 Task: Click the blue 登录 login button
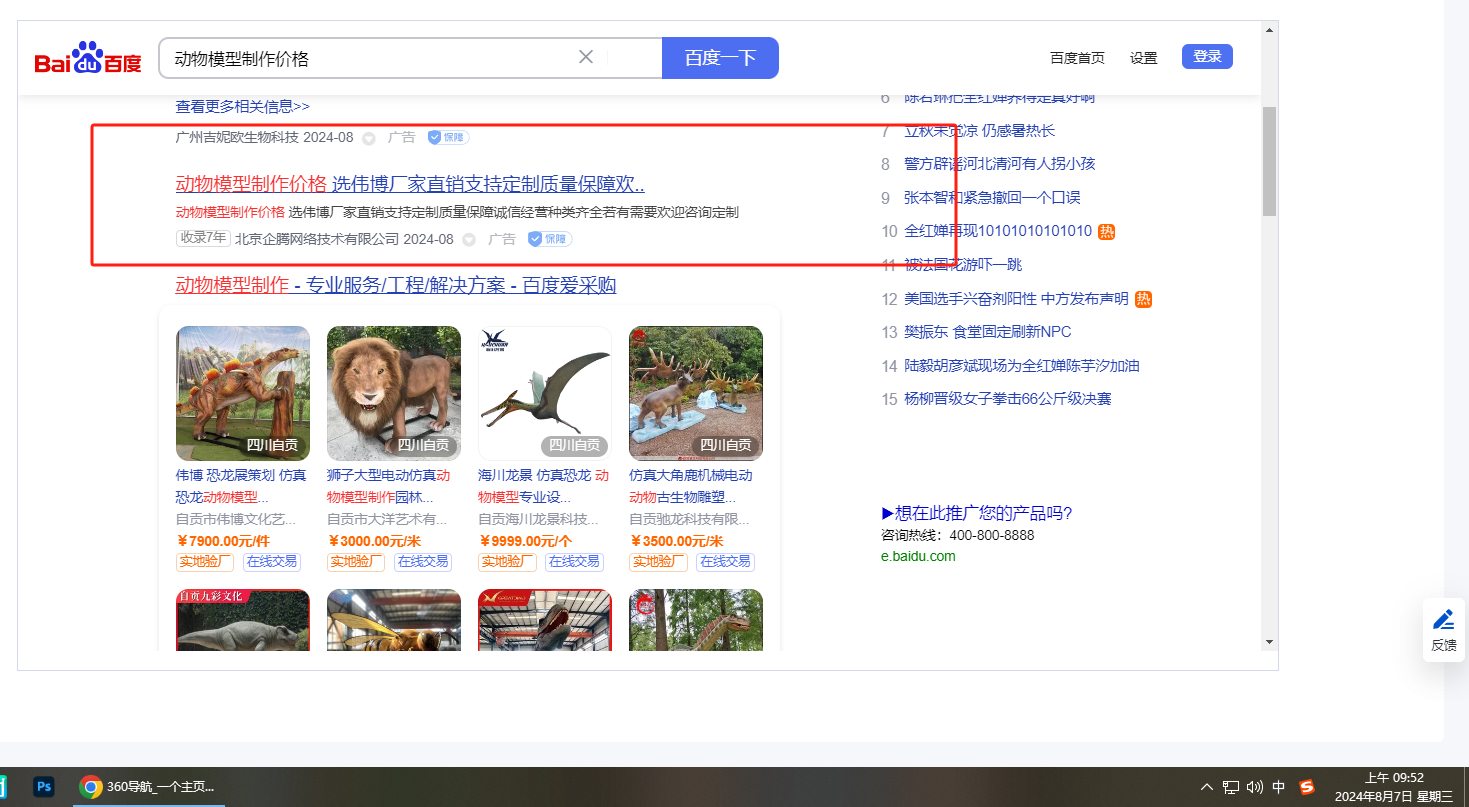[1207, 57]
